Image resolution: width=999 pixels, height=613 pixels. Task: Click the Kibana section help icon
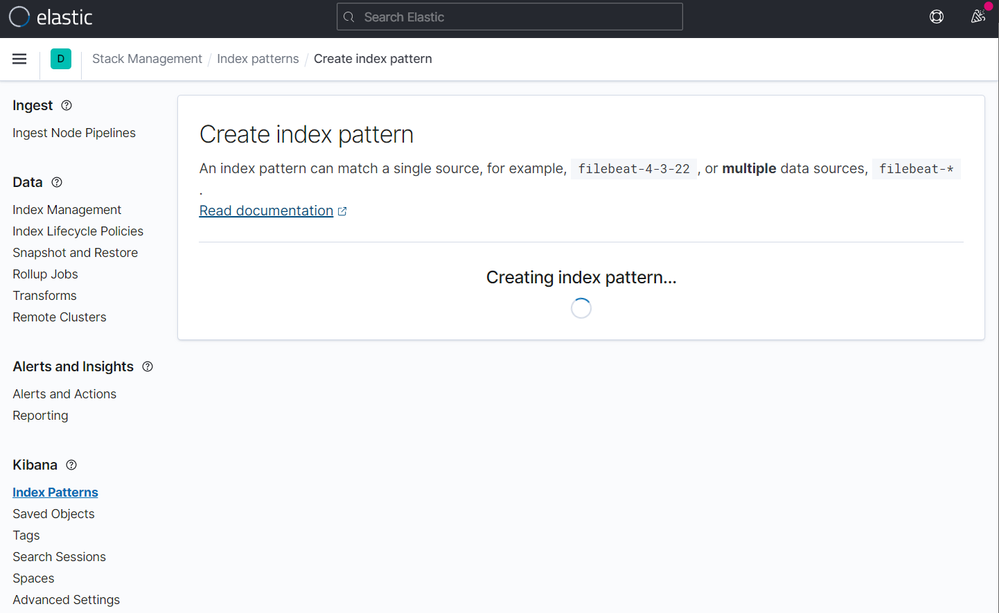tap(71, 465)
